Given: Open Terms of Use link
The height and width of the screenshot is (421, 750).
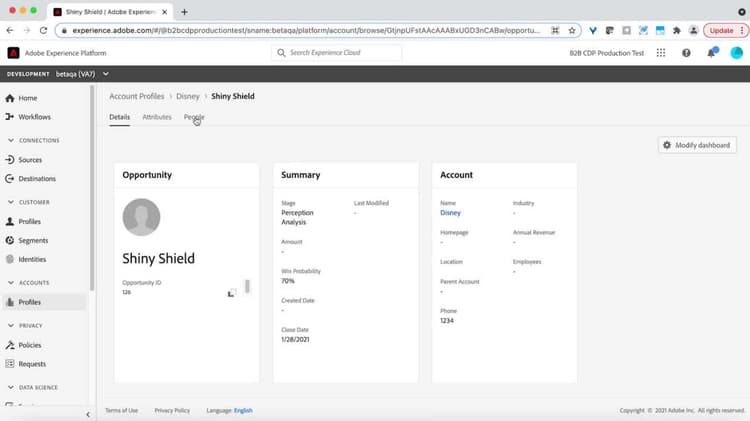Looking at the screenshot, I should pyautogui.click(x=121, y=410).
